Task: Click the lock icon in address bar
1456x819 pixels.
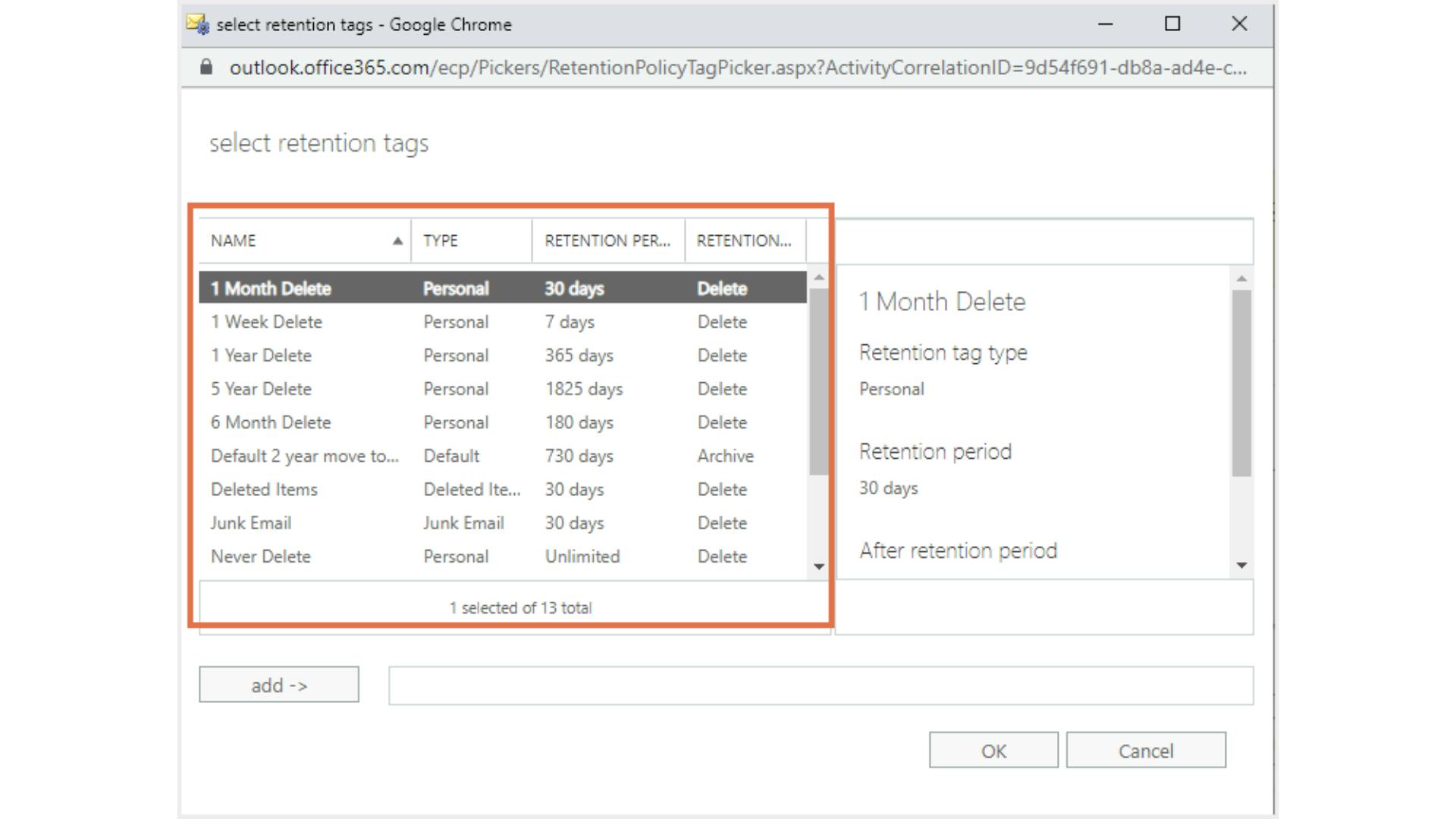Action: click(x=206, y=67)
